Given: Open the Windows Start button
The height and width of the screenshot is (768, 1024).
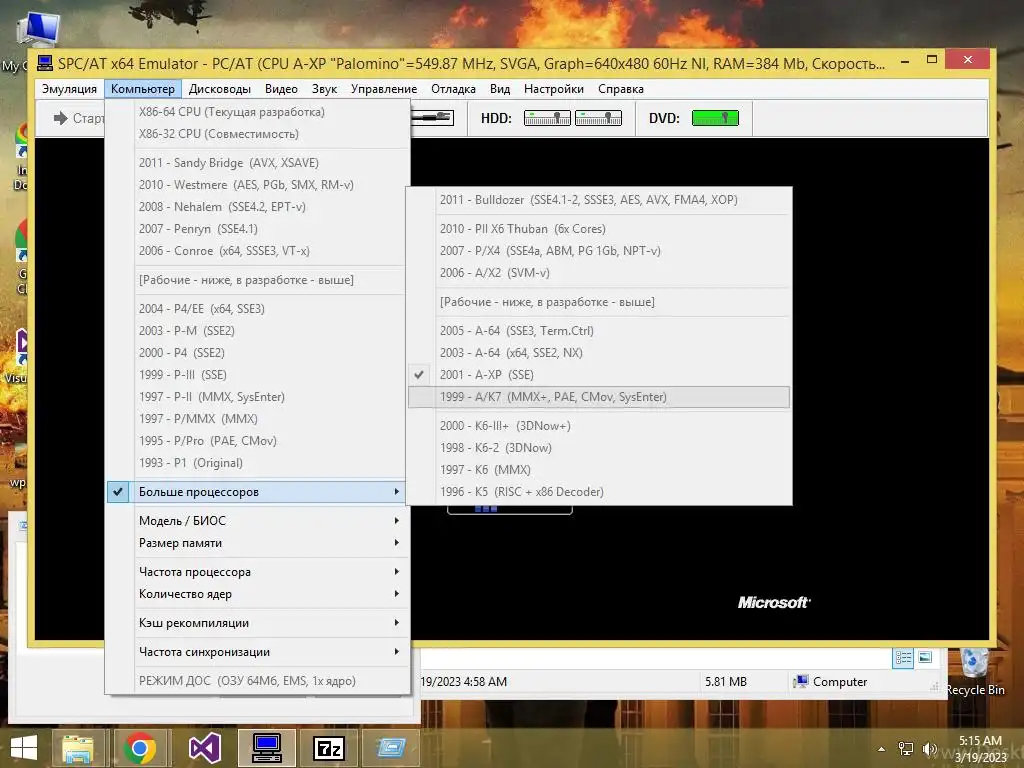Looking at the screenshot, I should point(24,748).
